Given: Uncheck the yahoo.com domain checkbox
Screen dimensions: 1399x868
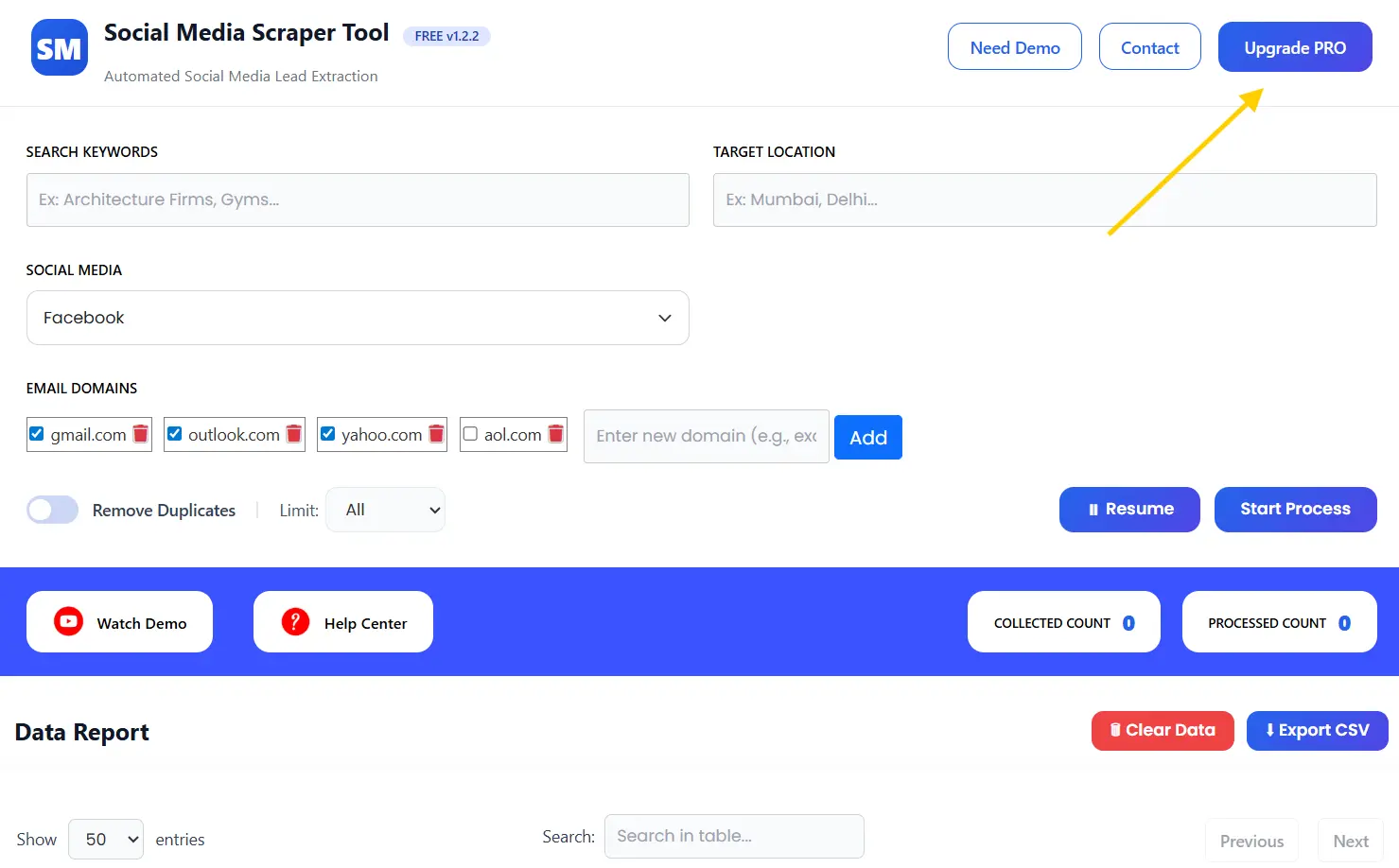Looking at the screenshot, I should pyautogui.click(x=328, y=434).
